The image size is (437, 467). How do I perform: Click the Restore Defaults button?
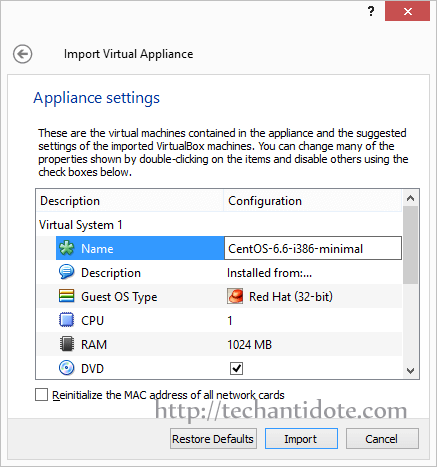tap(213, 439)
